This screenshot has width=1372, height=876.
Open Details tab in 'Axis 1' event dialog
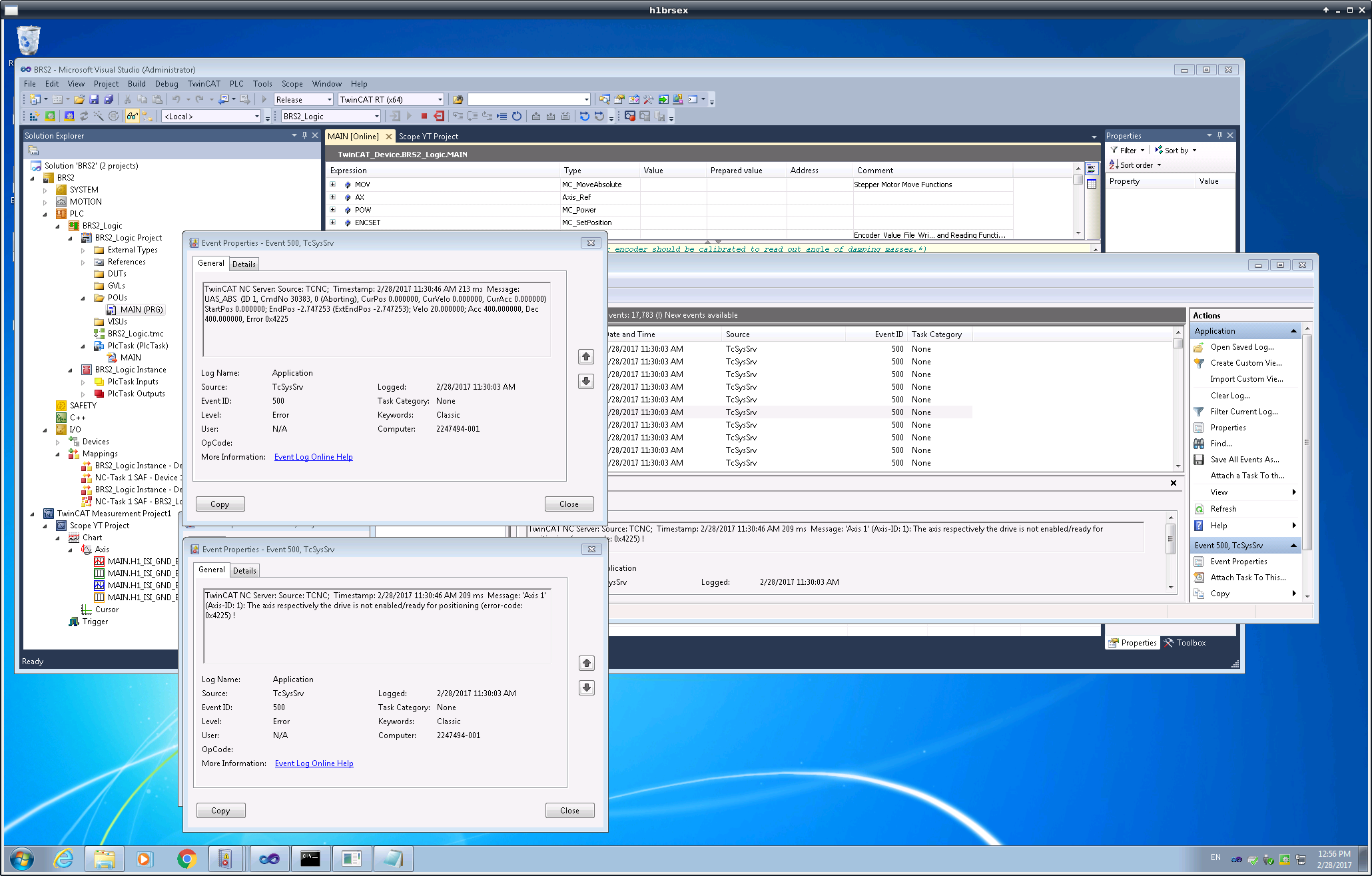click(244, 571)
